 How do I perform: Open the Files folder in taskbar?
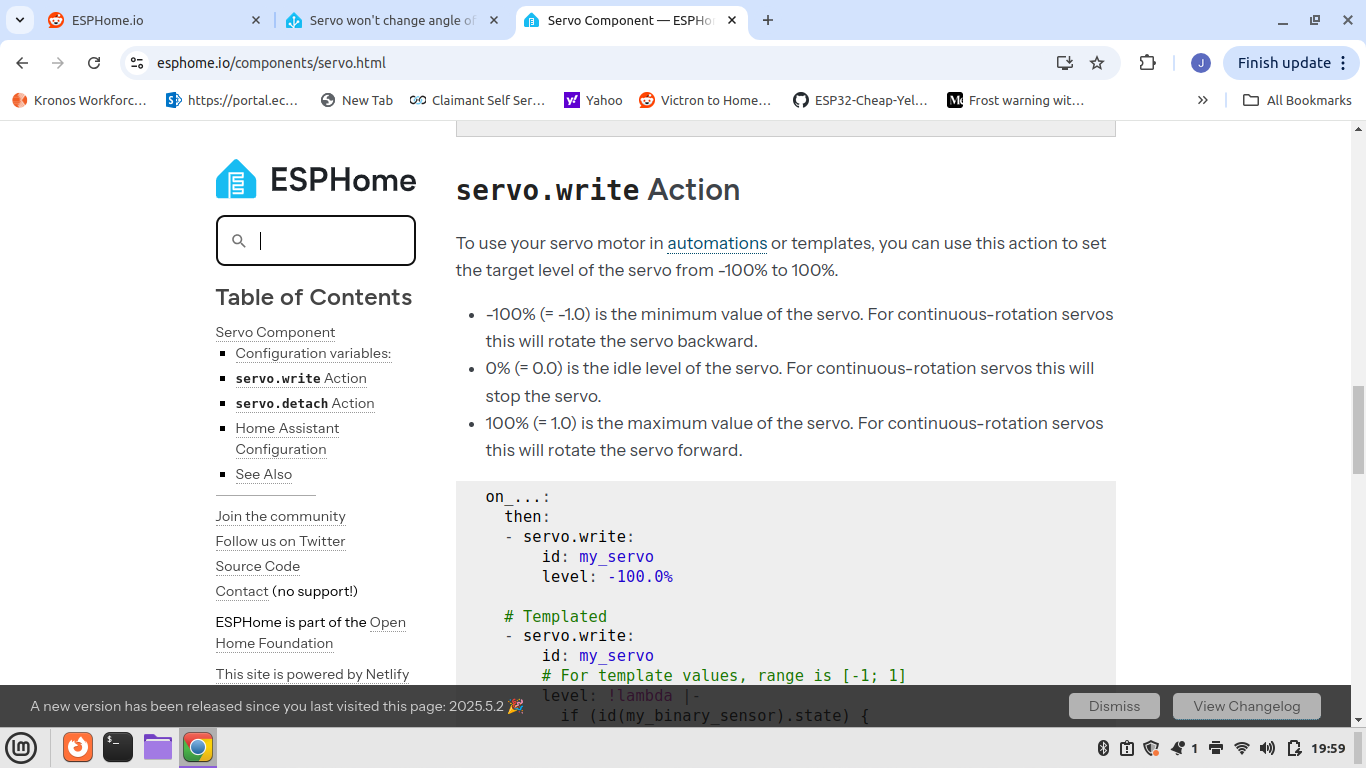[x=158, y=747]
